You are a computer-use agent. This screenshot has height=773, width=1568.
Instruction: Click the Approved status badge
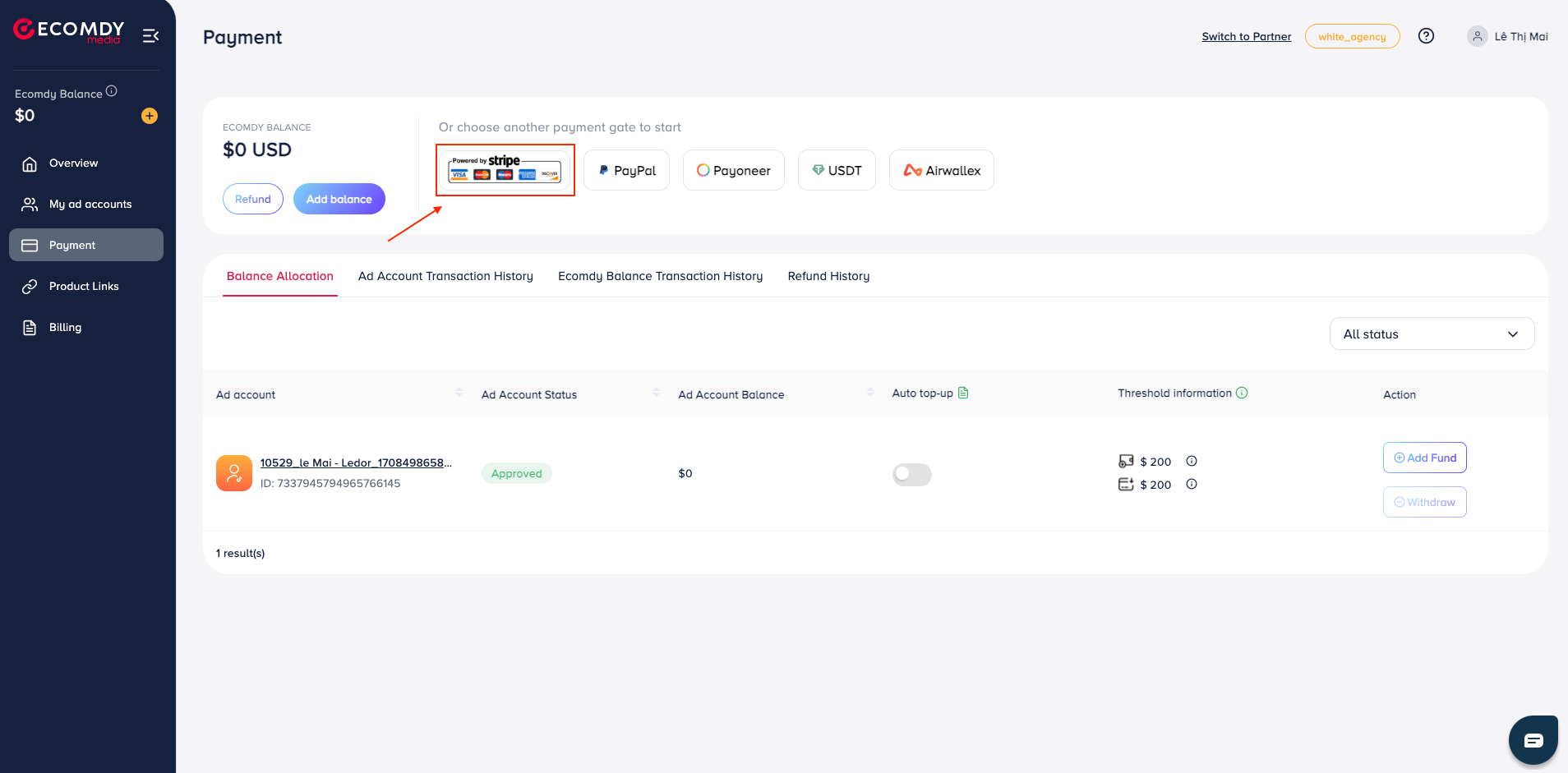517,473
